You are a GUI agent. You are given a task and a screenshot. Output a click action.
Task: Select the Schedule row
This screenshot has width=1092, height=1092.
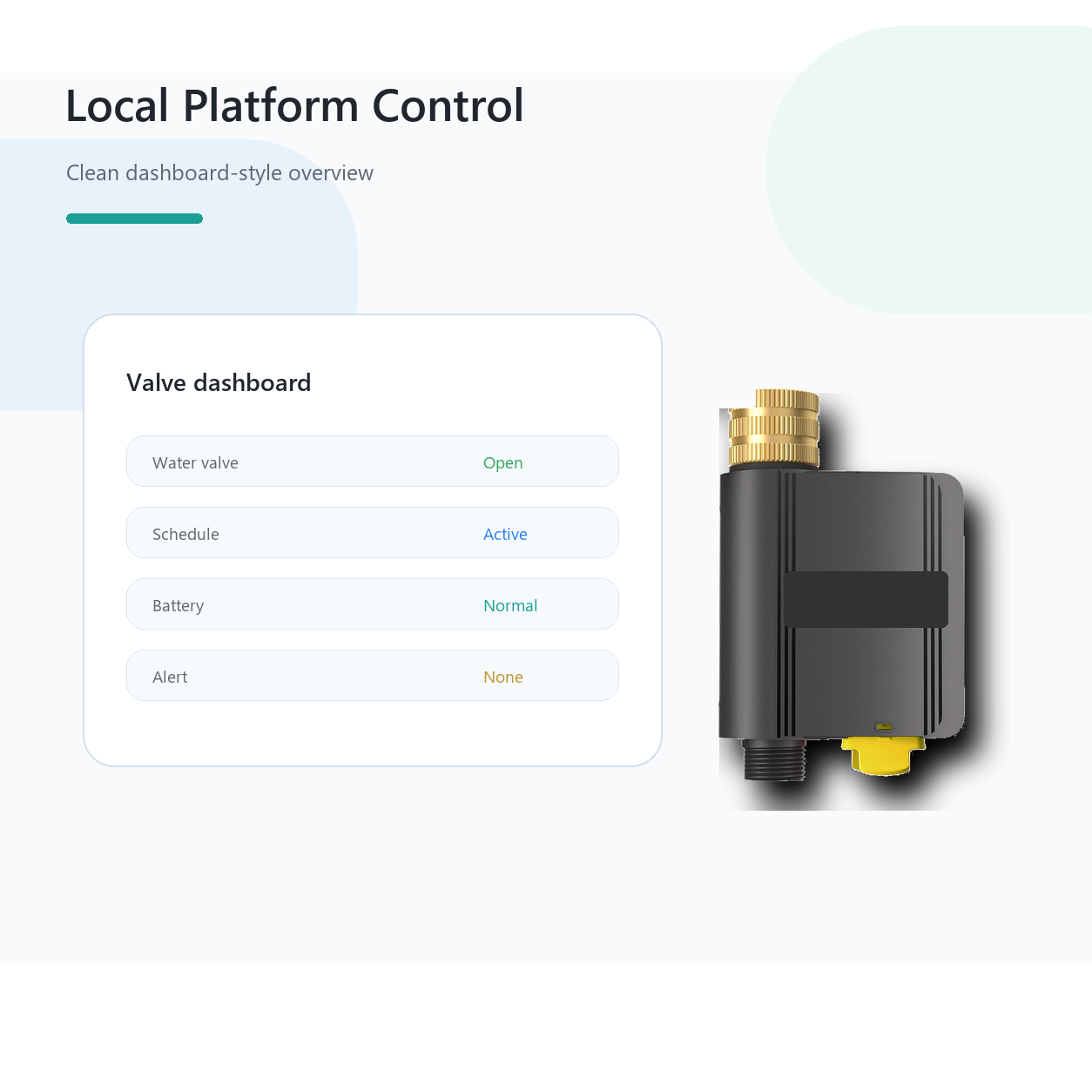(373, 533)
